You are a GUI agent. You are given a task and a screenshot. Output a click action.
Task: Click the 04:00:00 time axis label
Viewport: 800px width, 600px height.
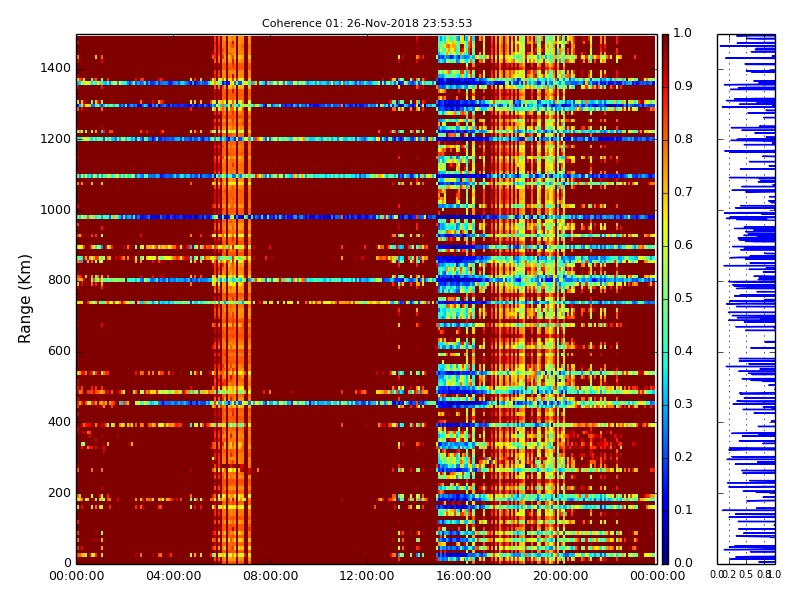[173, 576]
